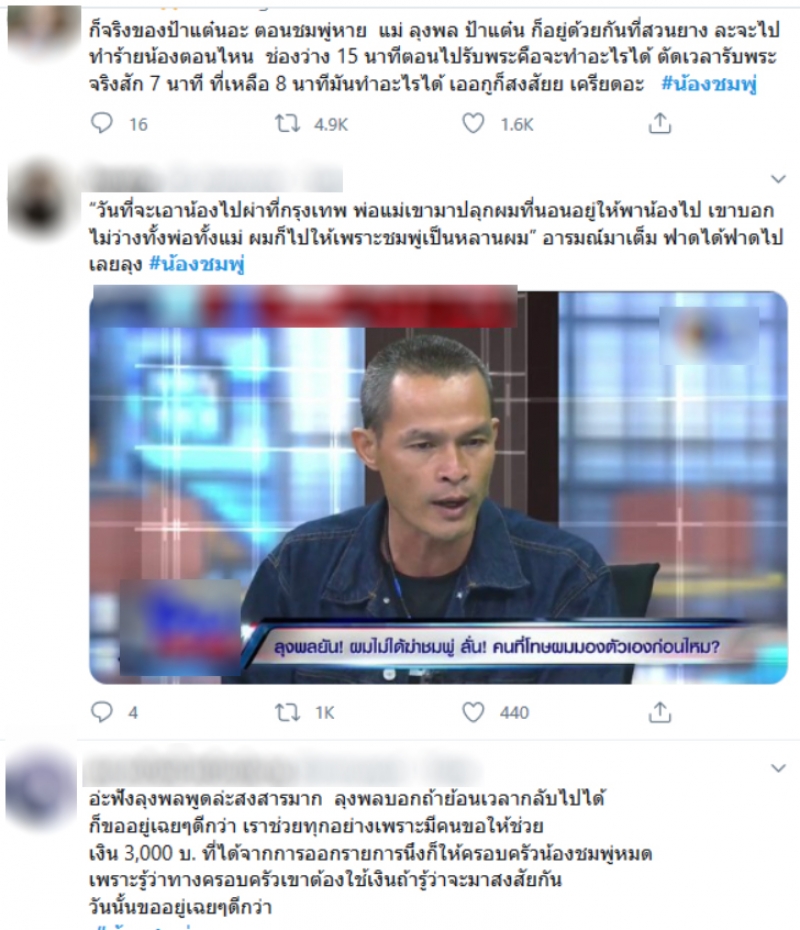Open the blurred username of the second tweet
Image resolution: width=800 pixels, height=930 pixels.
(x=216, y=179)
